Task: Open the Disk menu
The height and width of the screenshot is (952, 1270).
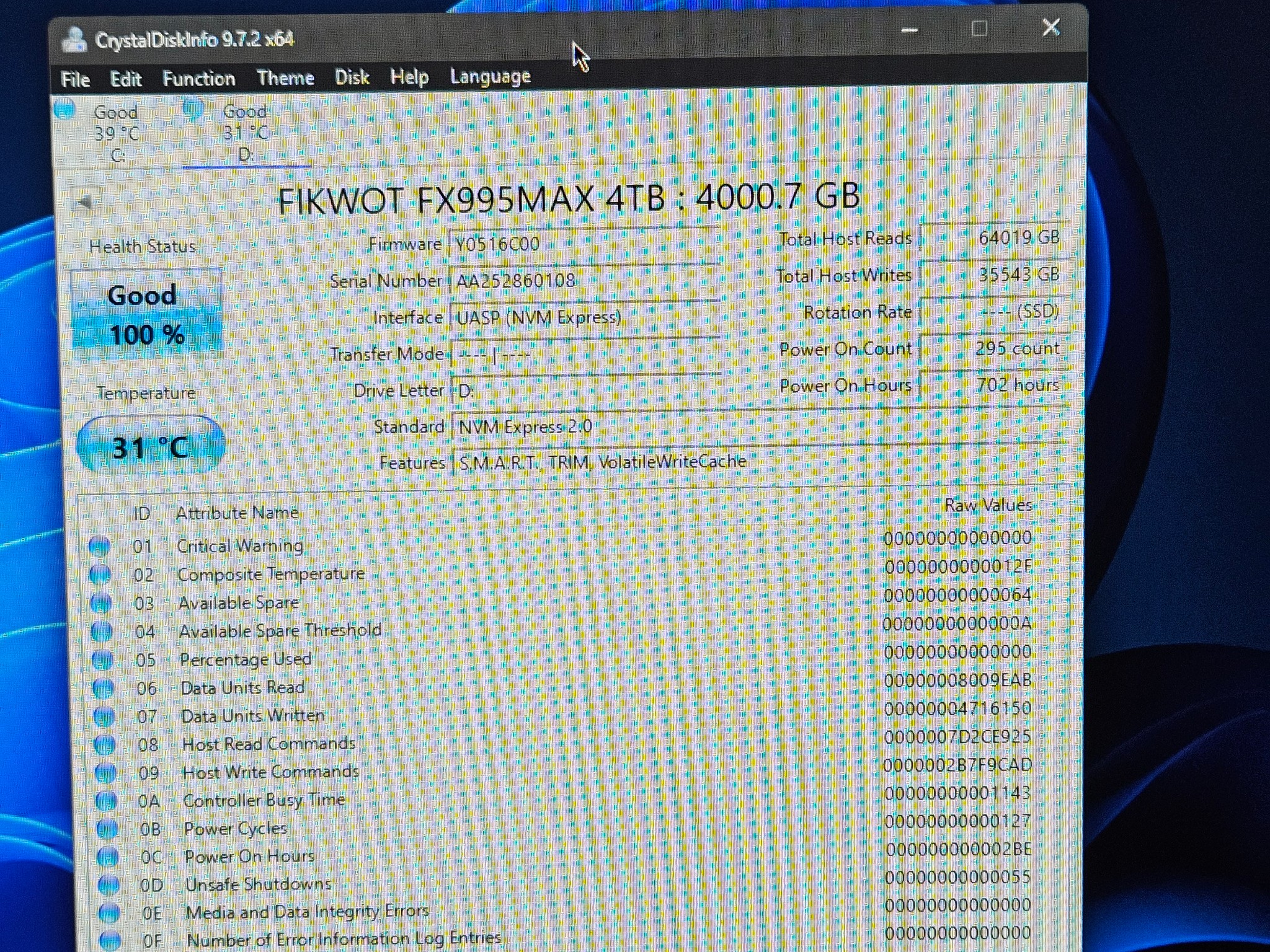Action: coord(352,77)
